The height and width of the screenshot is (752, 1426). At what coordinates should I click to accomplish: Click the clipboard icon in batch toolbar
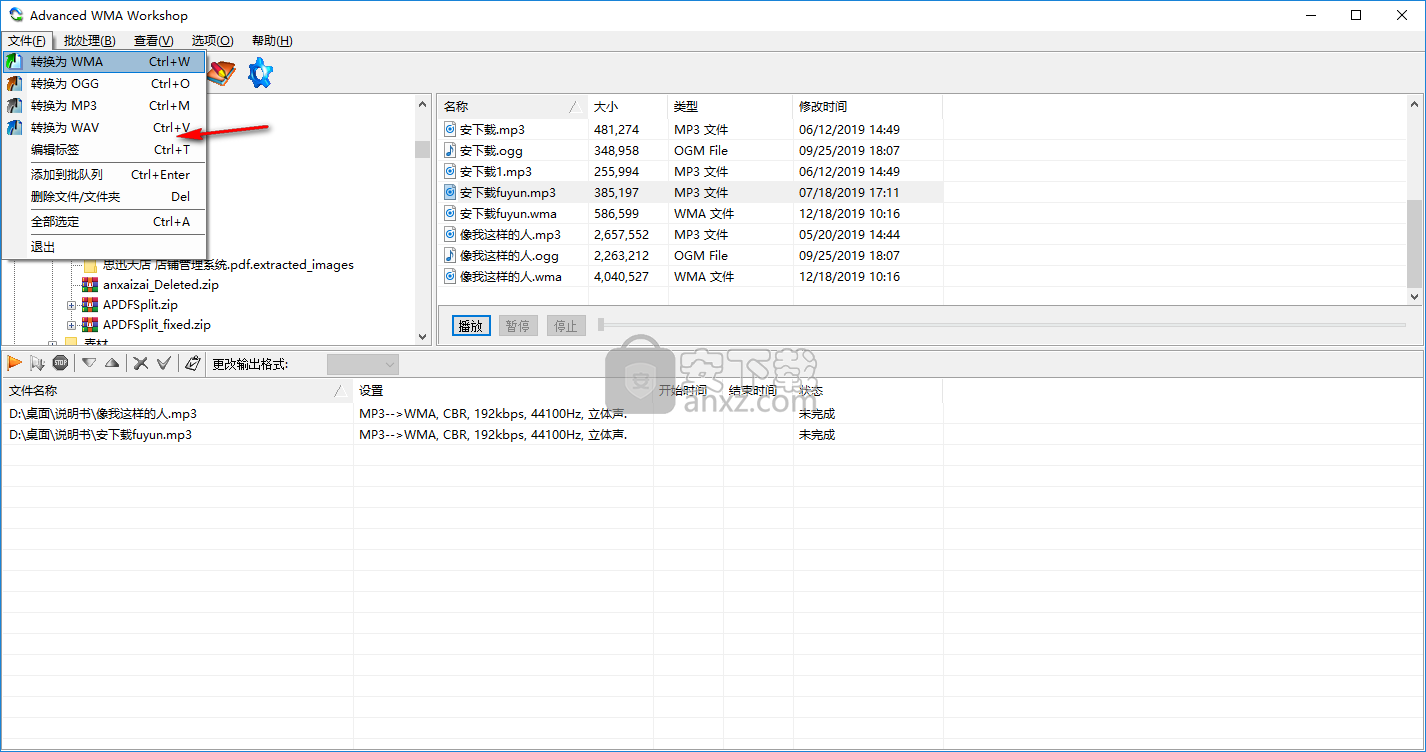coord(193,363)
